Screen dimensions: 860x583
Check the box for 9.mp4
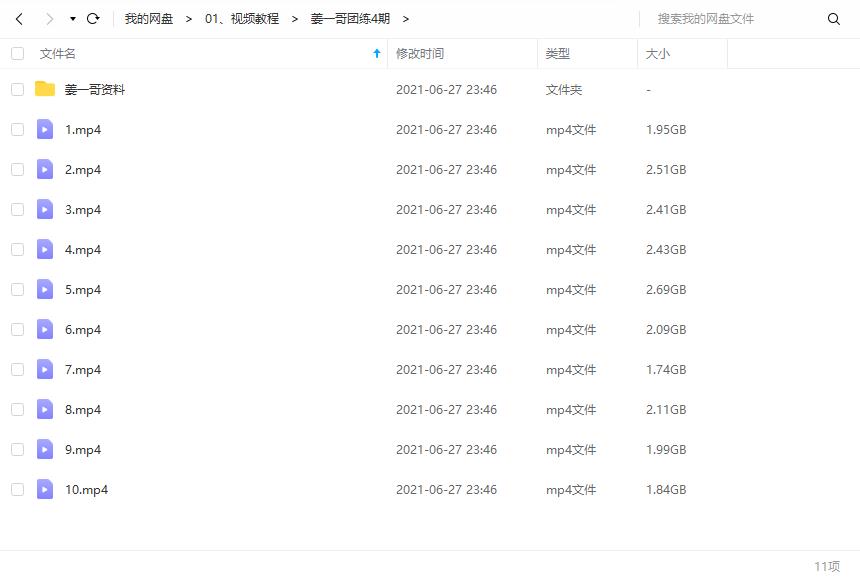(x=18, y=450)
